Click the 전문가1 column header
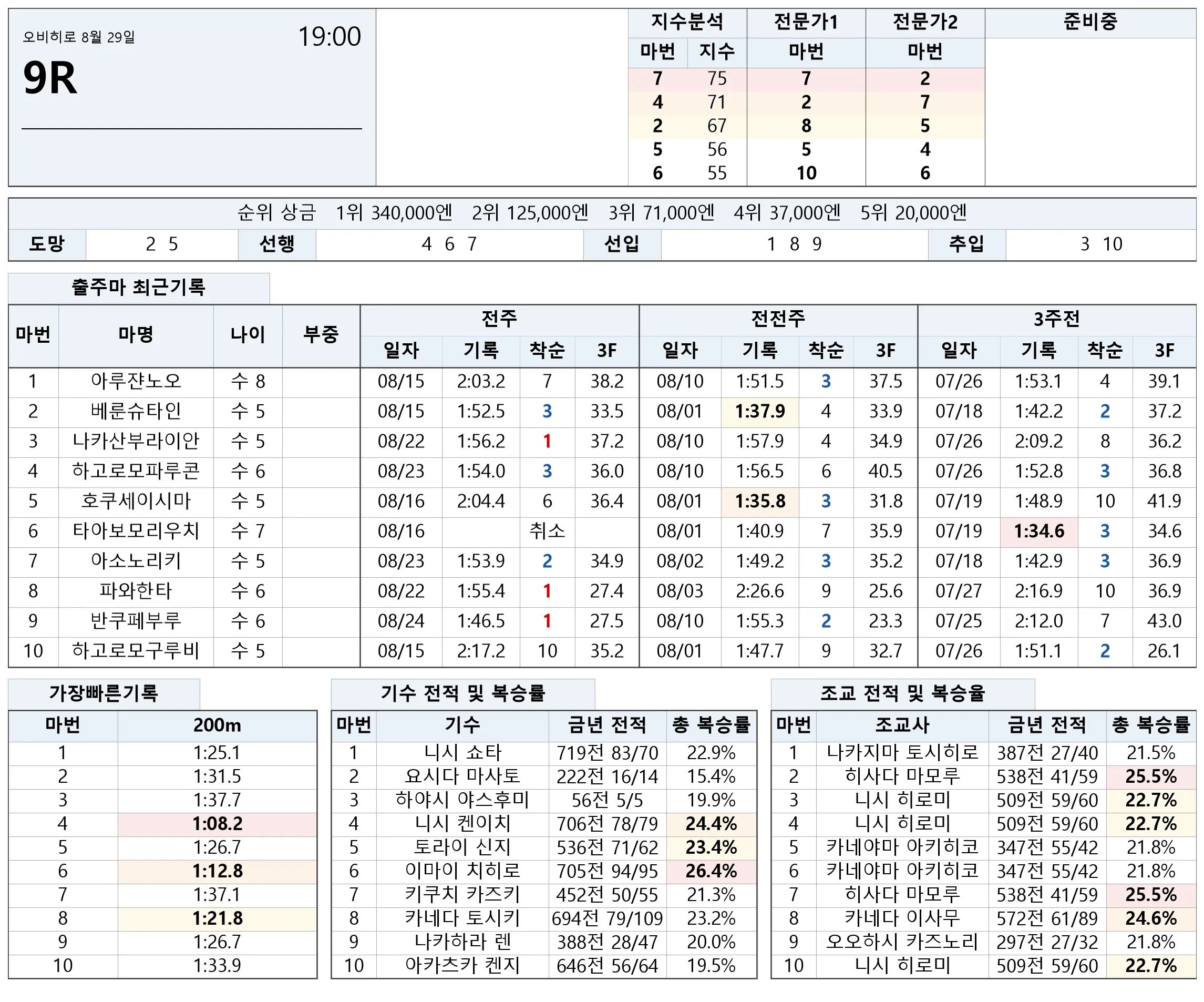 [x=806, y=23]
